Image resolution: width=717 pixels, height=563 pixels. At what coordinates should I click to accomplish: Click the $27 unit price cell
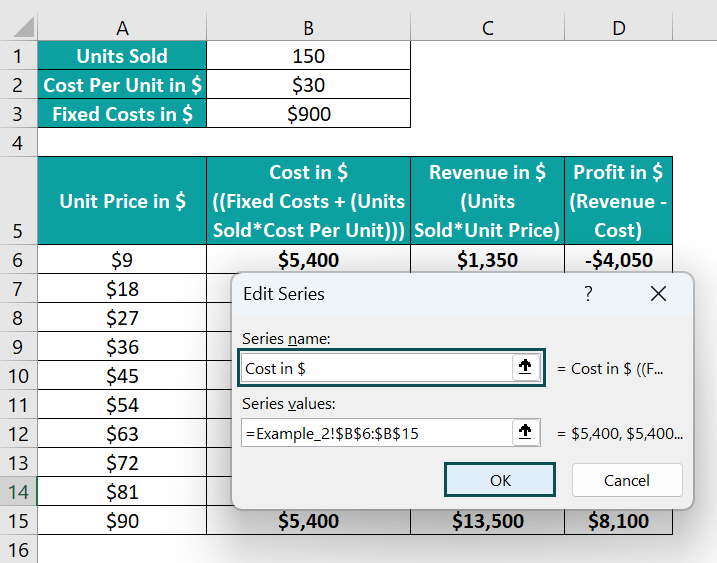click(x=122, y=317)
